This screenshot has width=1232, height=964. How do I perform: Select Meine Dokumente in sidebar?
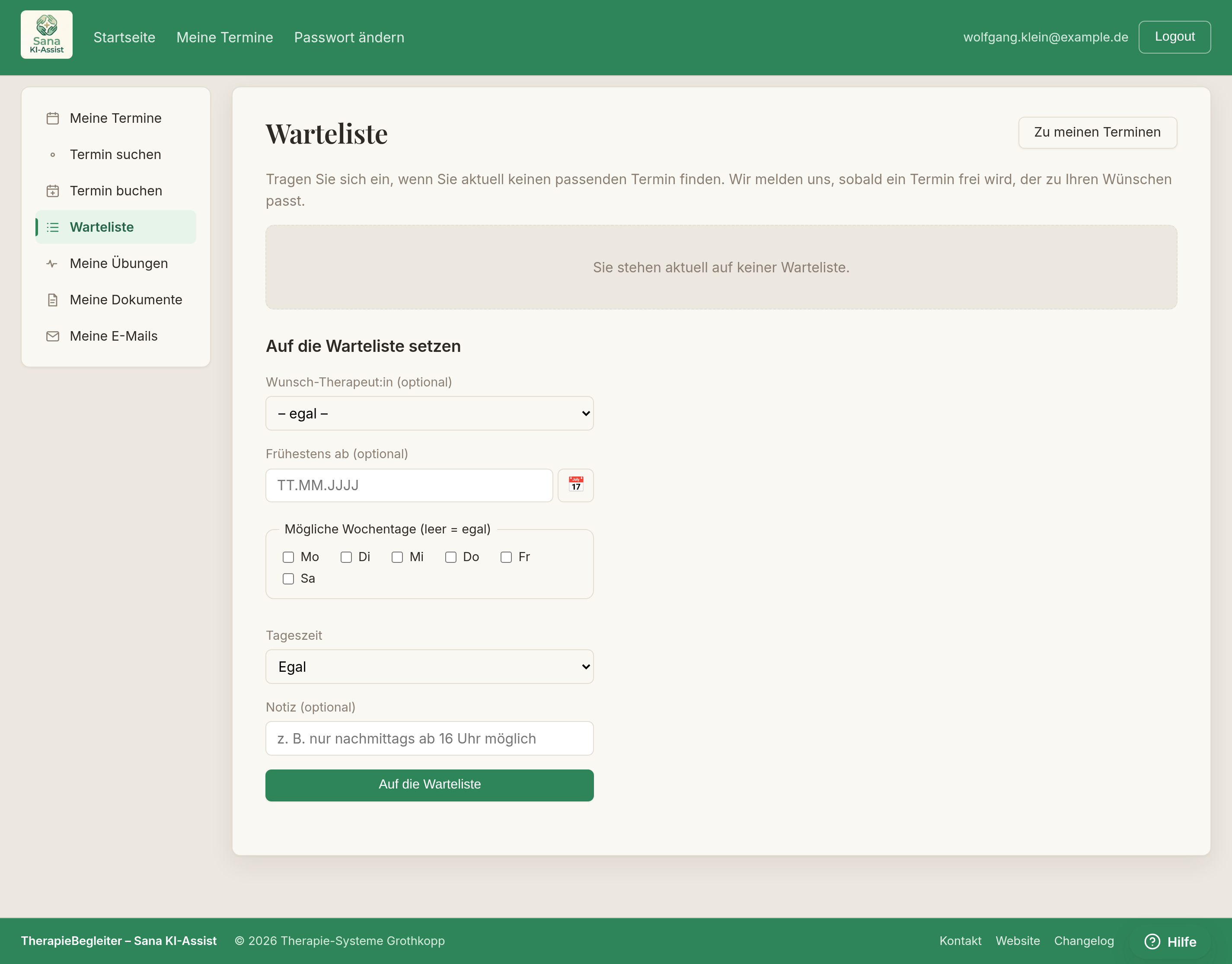pyautogui.click(x=116, y=300)
